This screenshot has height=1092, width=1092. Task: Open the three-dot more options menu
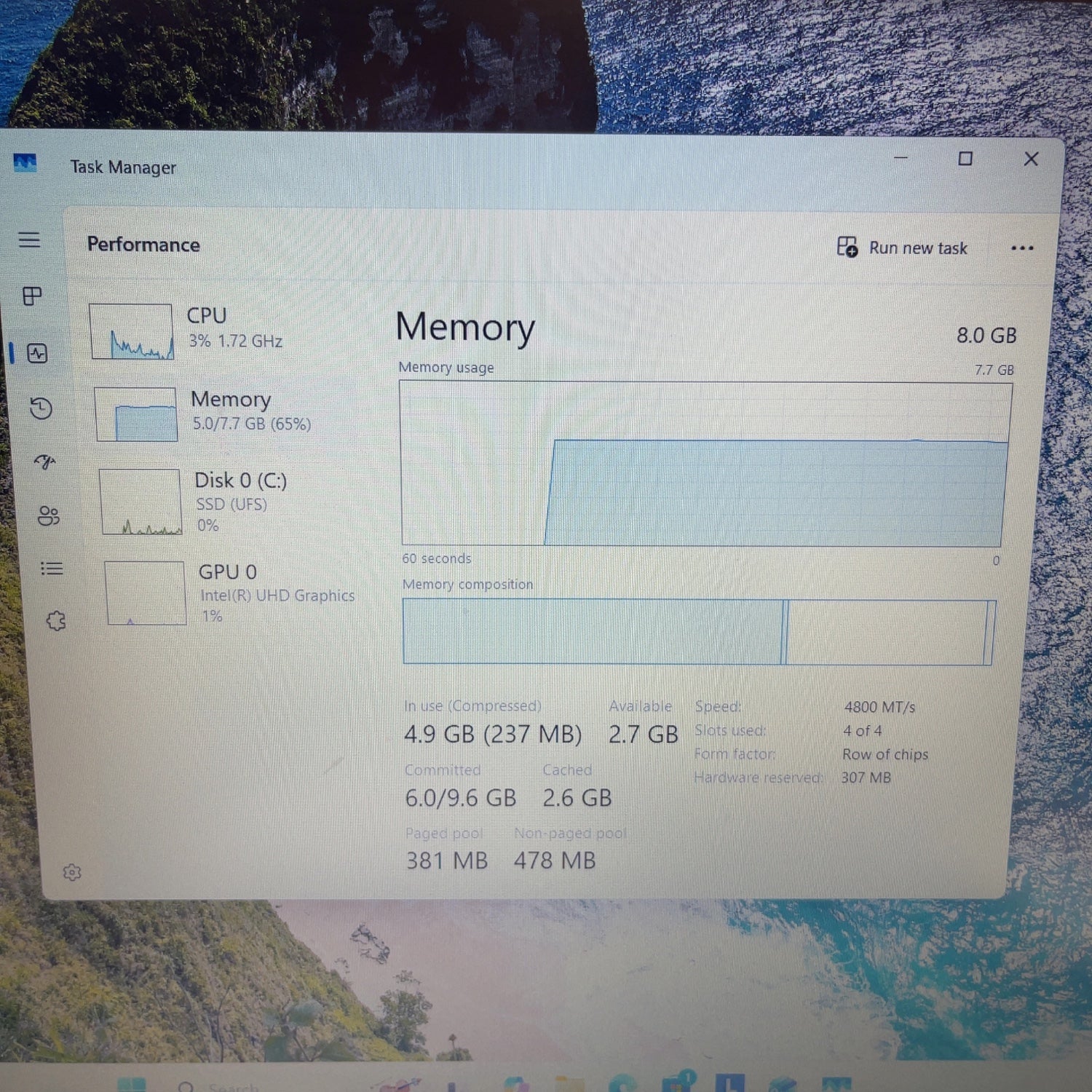(1021, 248)
